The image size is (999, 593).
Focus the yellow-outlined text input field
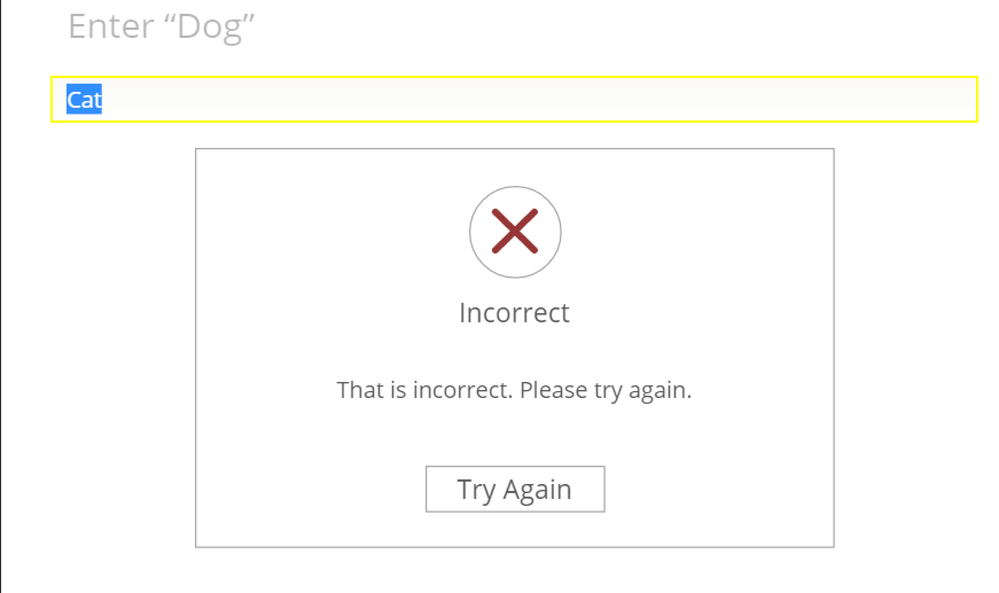click(x=514, y=100)
